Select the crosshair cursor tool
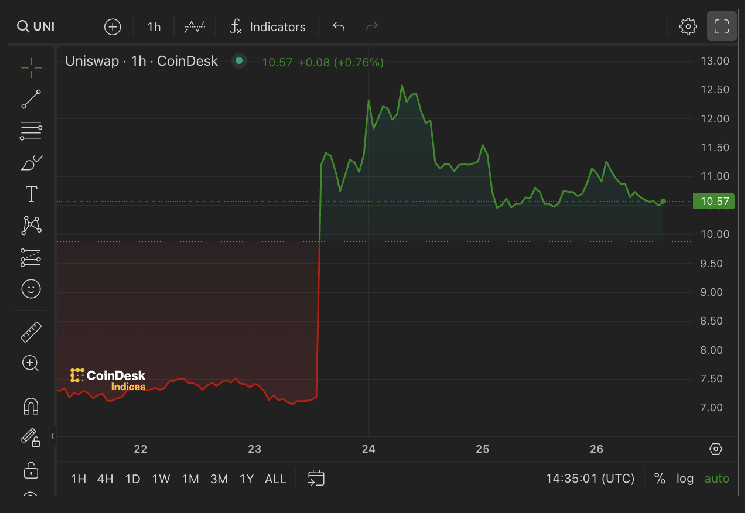This screenshot has height=513, width=745. pos(31,67)
